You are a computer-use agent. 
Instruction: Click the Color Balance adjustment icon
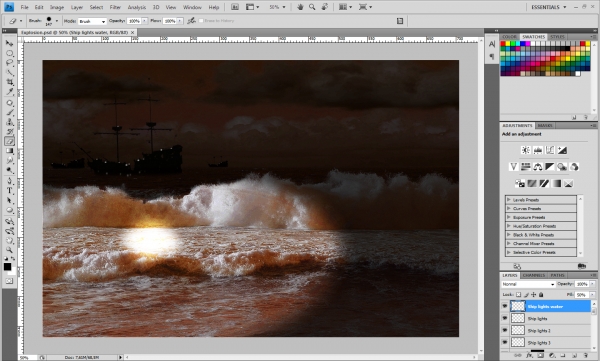[538, 167]
